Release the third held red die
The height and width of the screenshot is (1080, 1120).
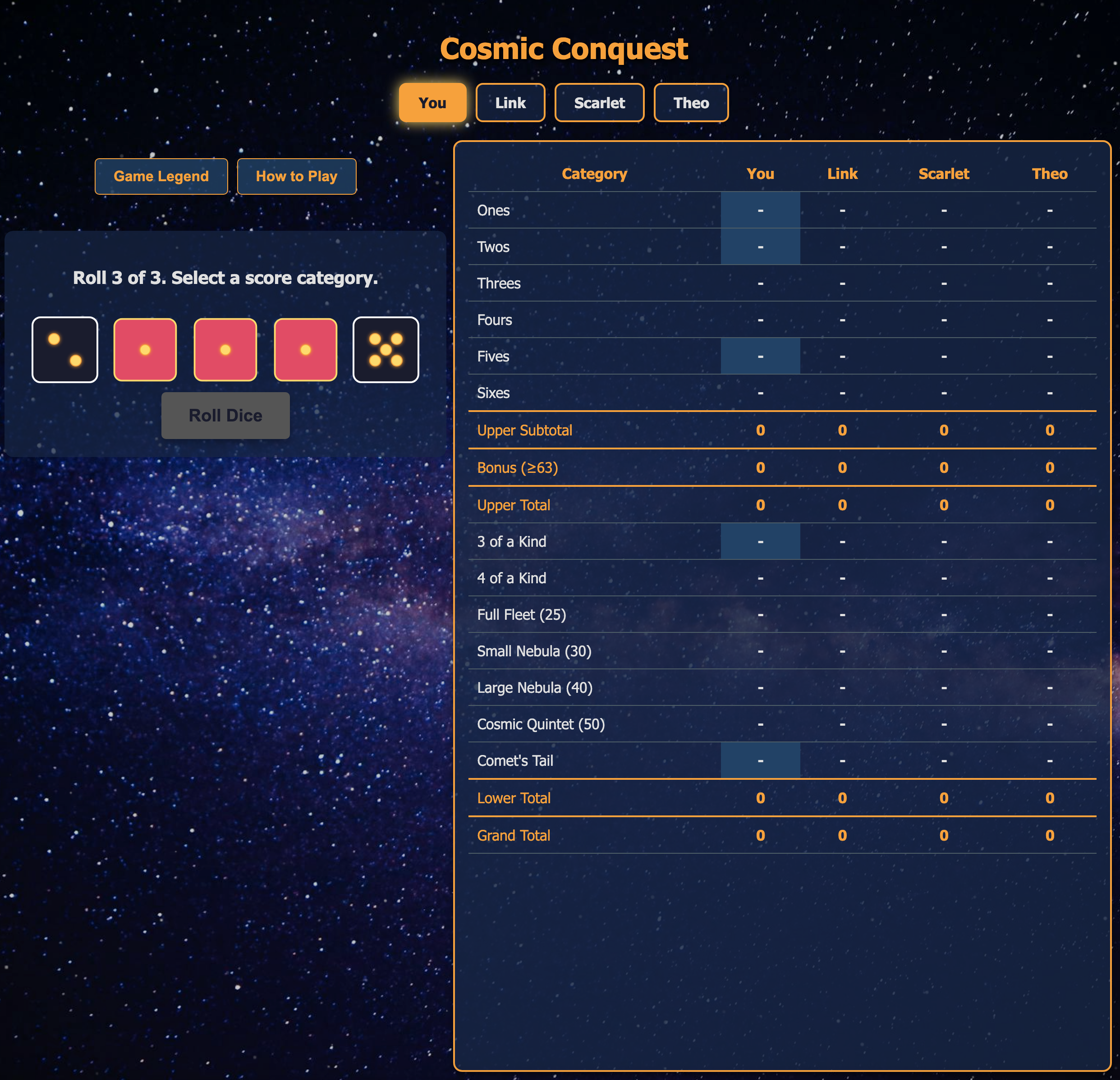pyautogui.click(x=305, y=349)
